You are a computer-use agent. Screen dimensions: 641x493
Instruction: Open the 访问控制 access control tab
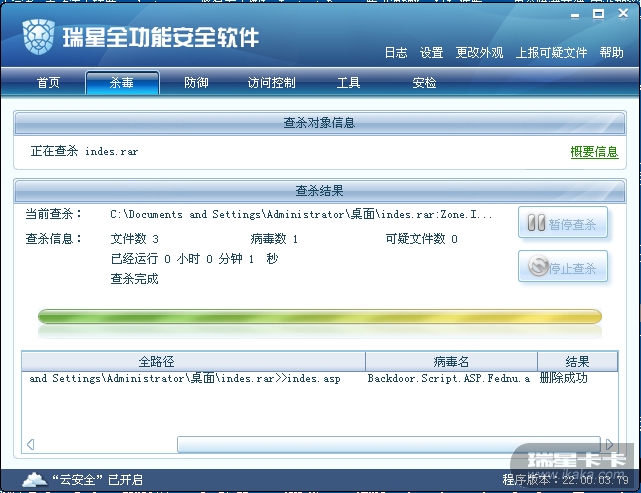[271, 83]
